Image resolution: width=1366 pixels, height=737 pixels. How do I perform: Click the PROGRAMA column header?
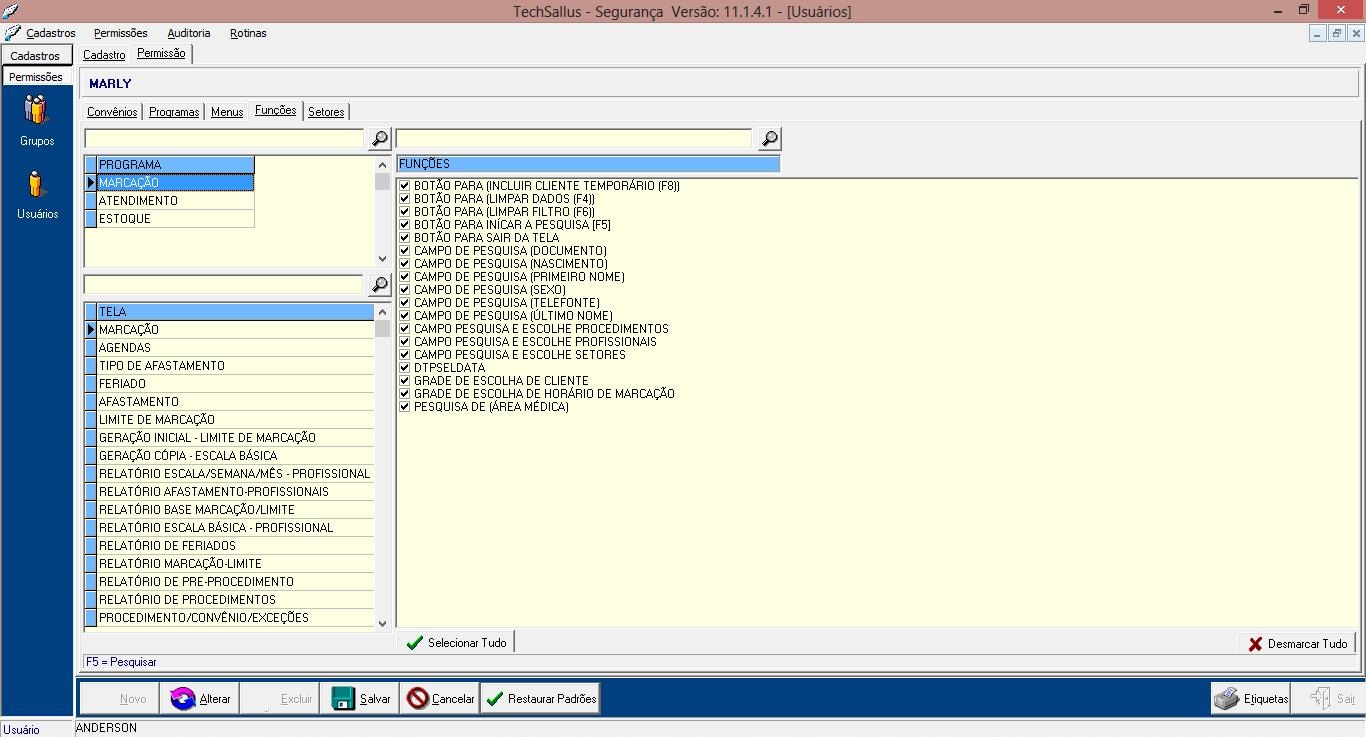coord(175,165)
